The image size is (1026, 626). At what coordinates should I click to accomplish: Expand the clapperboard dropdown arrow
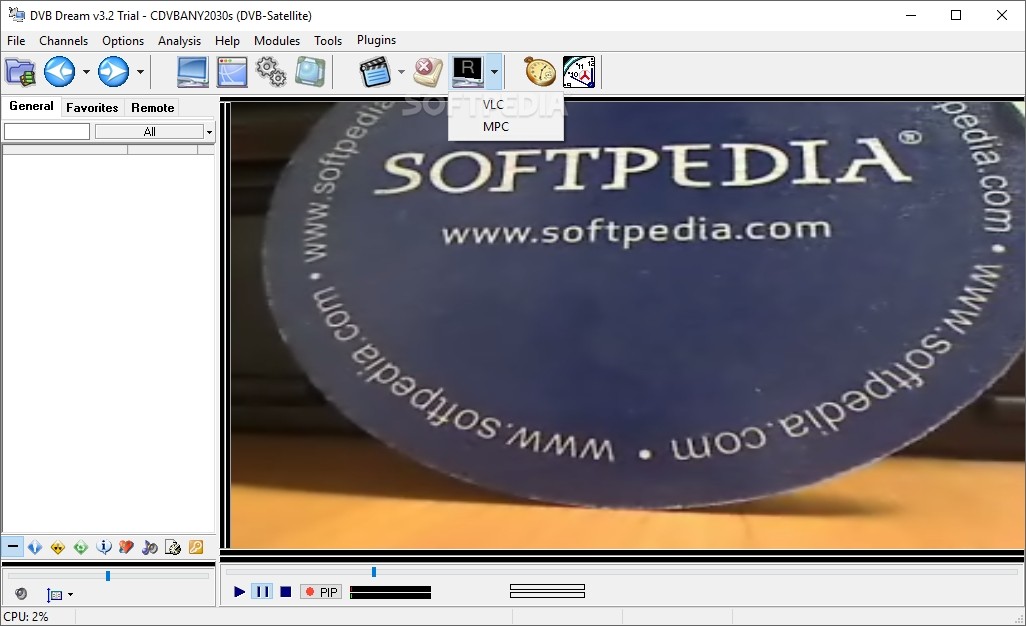(401, 72)
